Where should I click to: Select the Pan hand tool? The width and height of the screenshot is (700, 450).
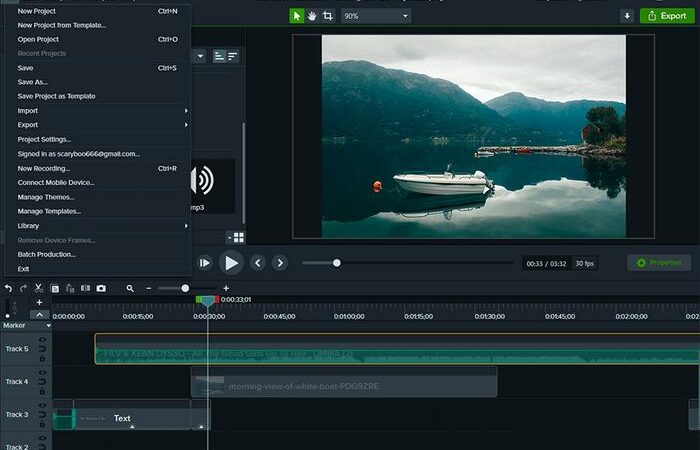[x=312, y=16]
